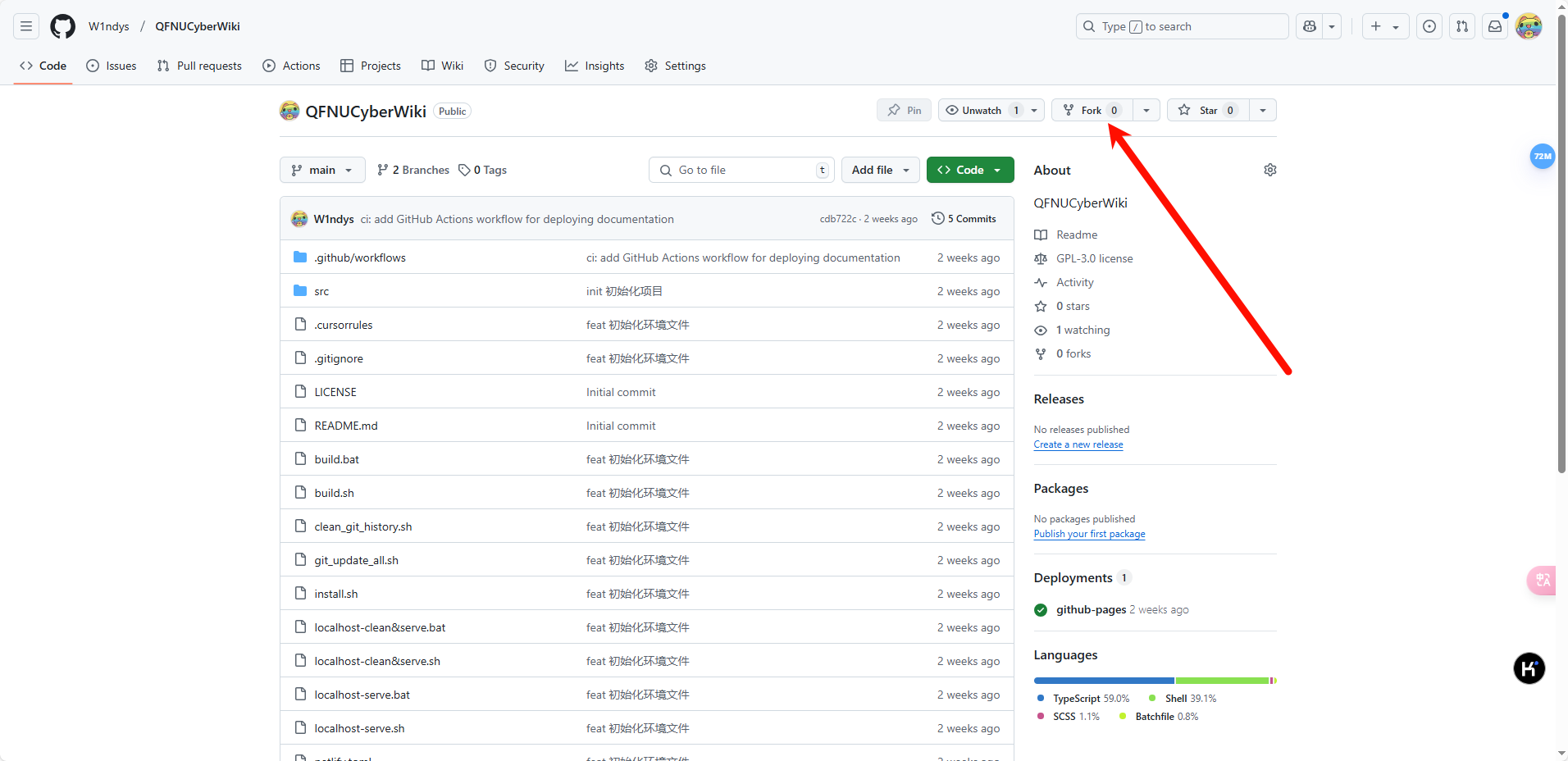Open the src folder

point(321,291)
